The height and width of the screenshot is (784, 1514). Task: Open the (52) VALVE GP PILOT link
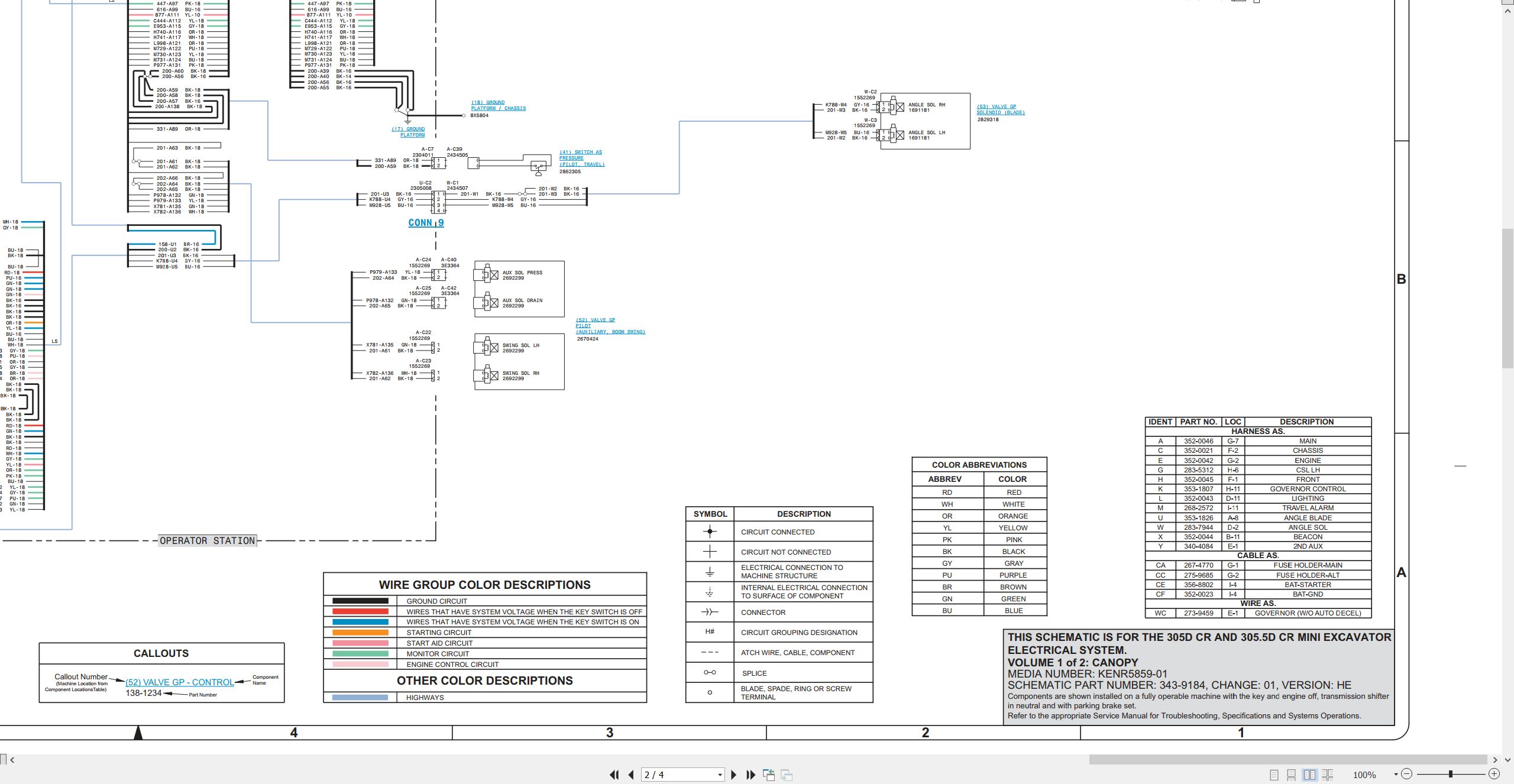tap(610, 326)
